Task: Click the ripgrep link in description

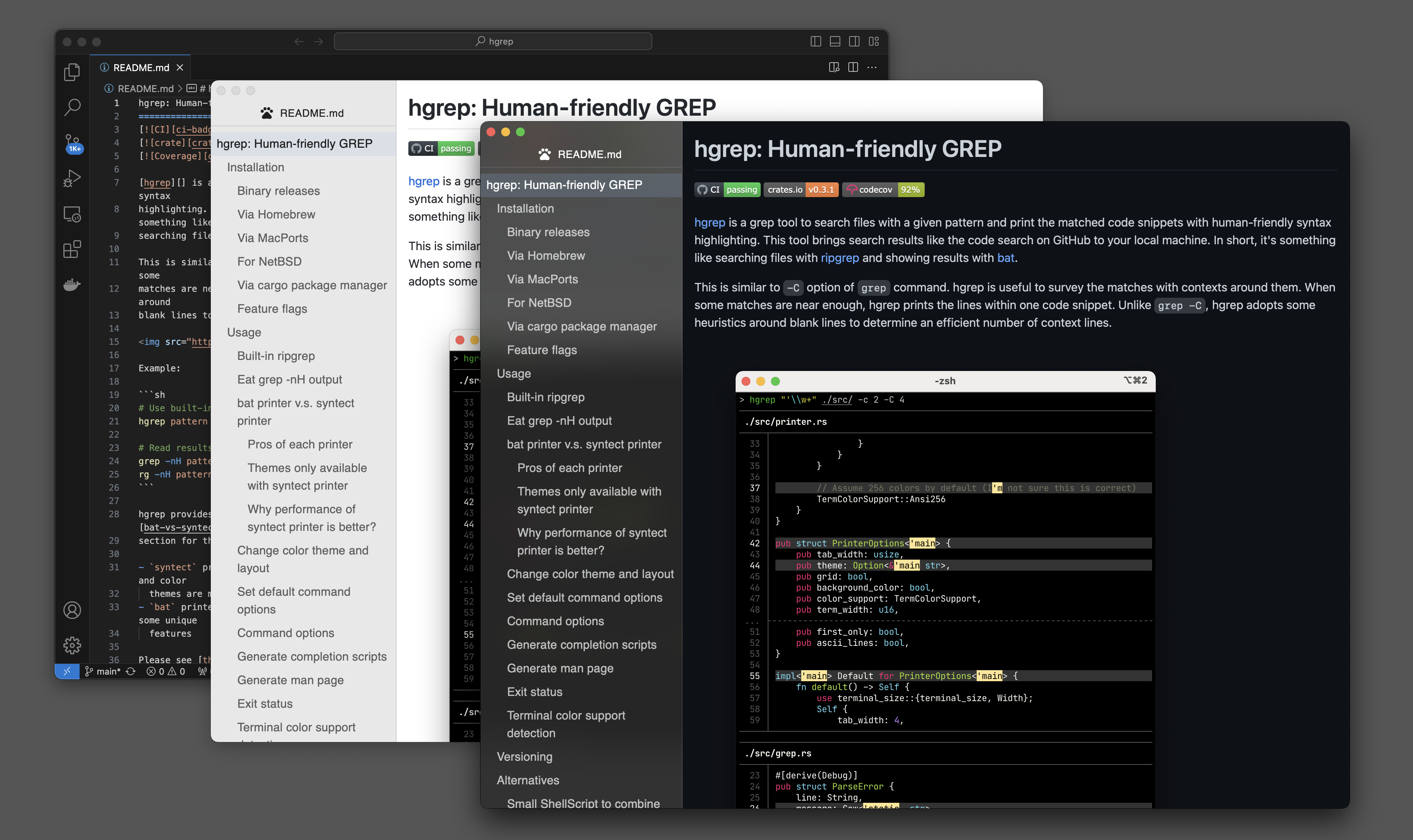Action: point(840,258)
